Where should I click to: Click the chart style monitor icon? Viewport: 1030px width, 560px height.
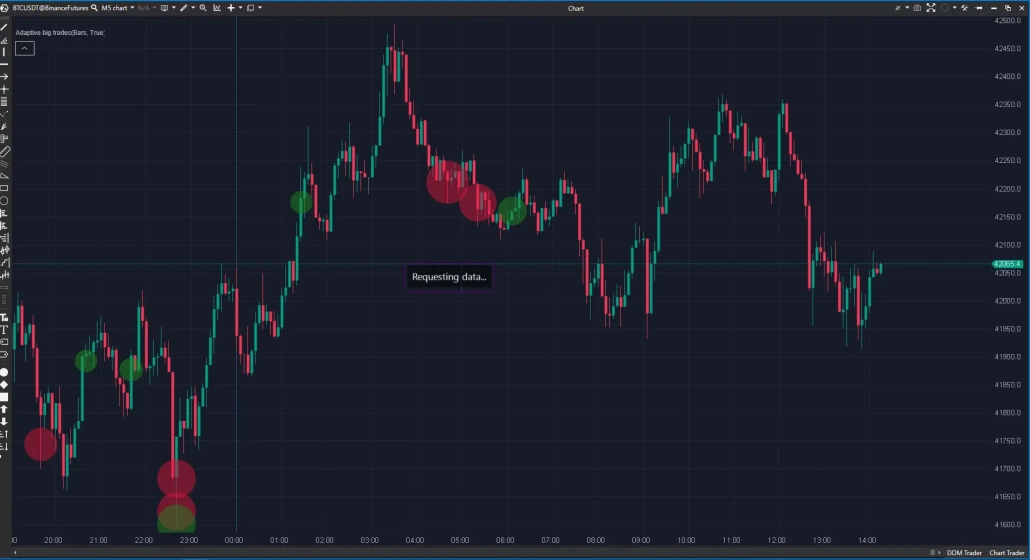pos(164,8)
